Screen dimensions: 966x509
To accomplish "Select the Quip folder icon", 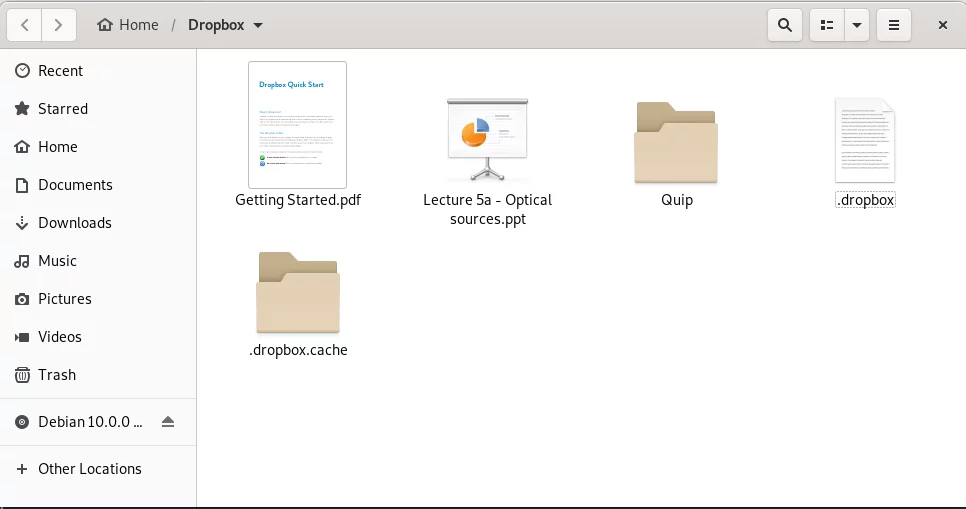I will (x=676, y=143).
